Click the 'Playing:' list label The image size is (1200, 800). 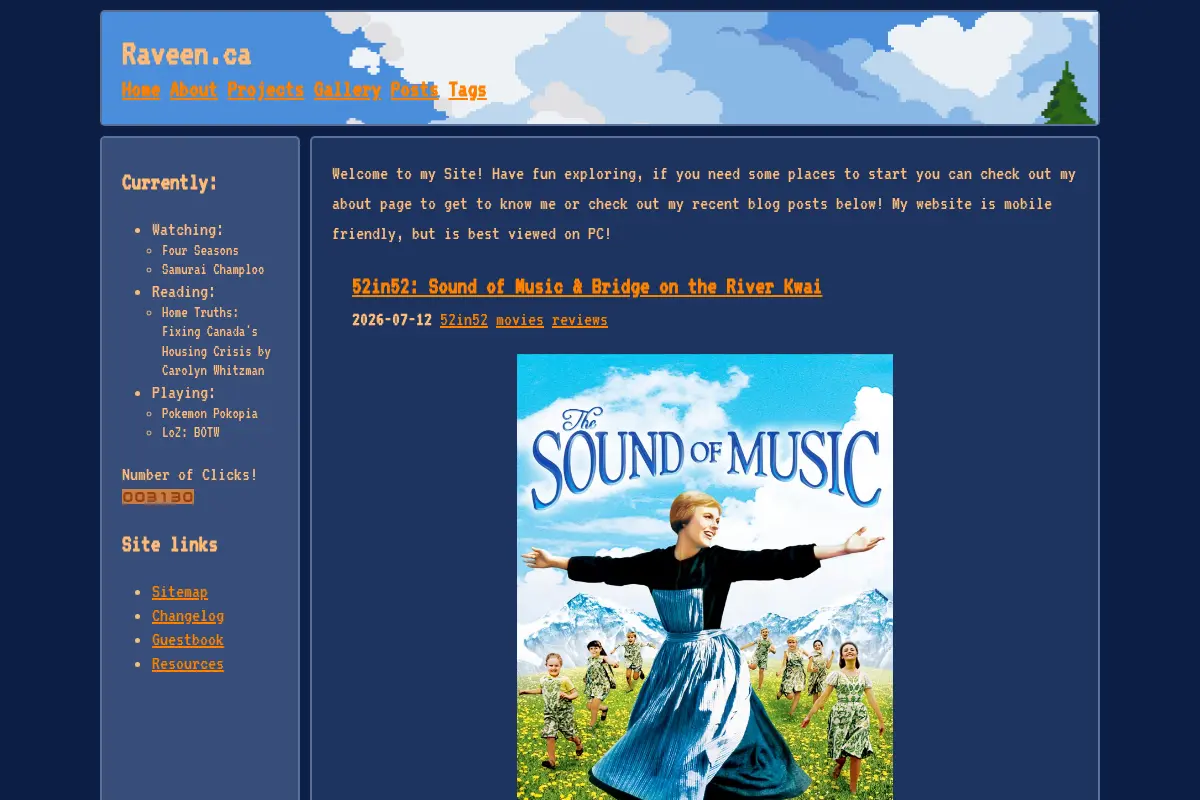pyautogui.click(x=184, y=393)
